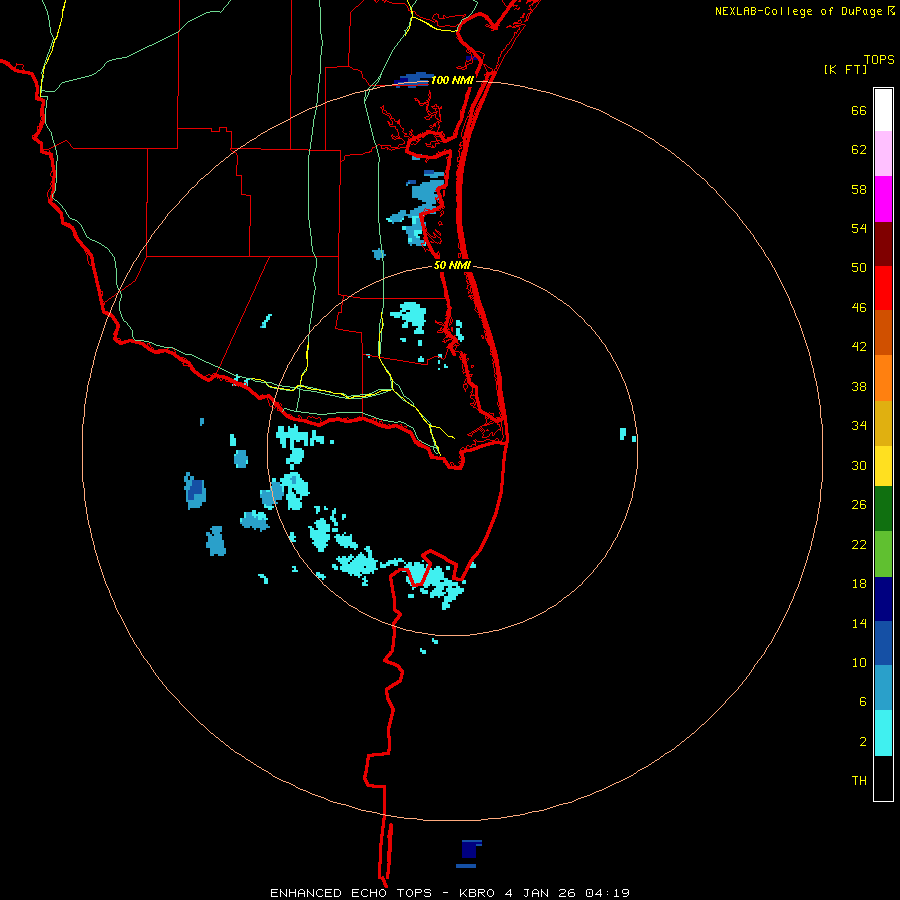Click the "6" legend value
Viewport: 900px width, 900px height.
[863, 702]
